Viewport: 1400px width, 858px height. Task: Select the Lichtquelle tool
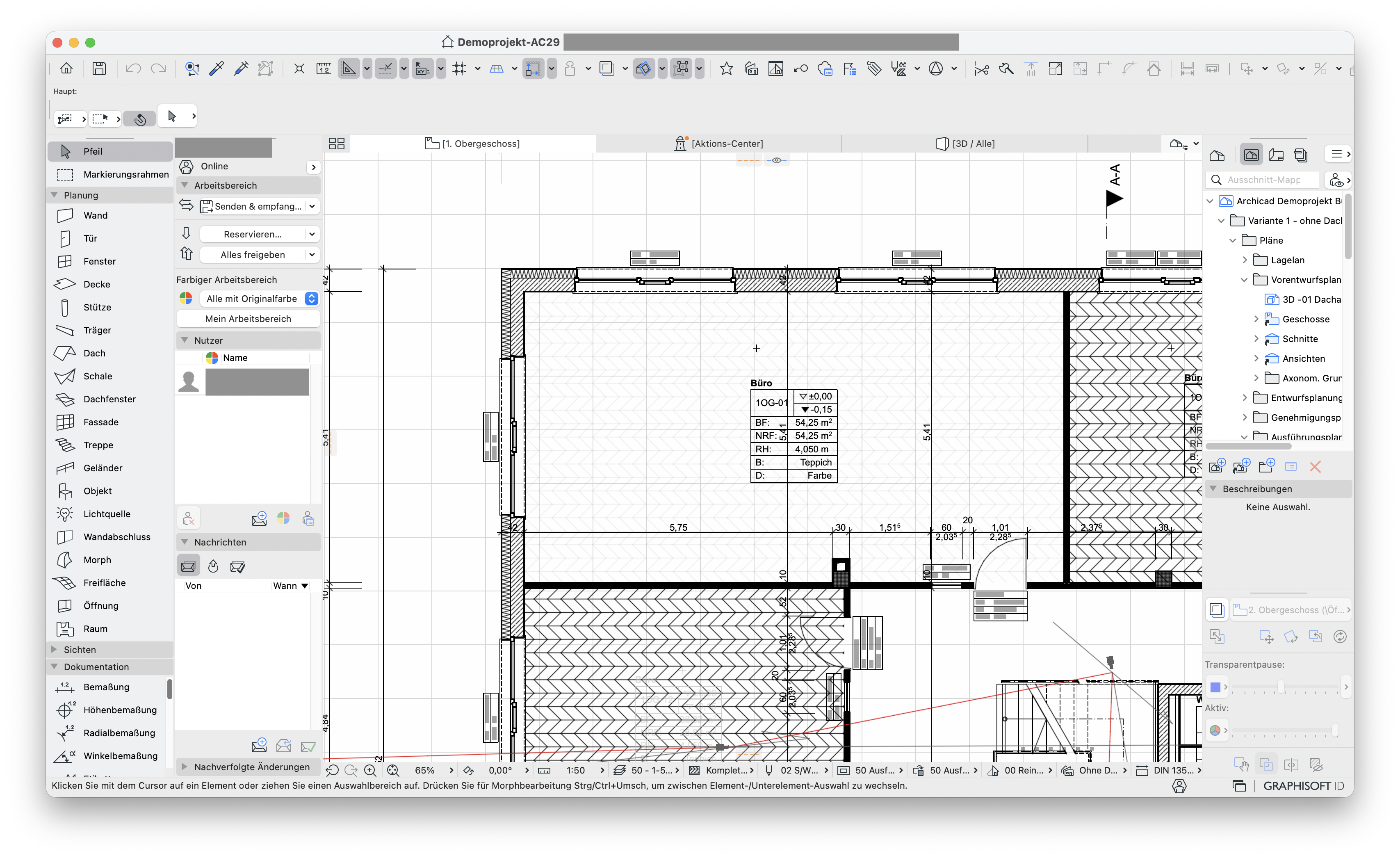[110, 513]
